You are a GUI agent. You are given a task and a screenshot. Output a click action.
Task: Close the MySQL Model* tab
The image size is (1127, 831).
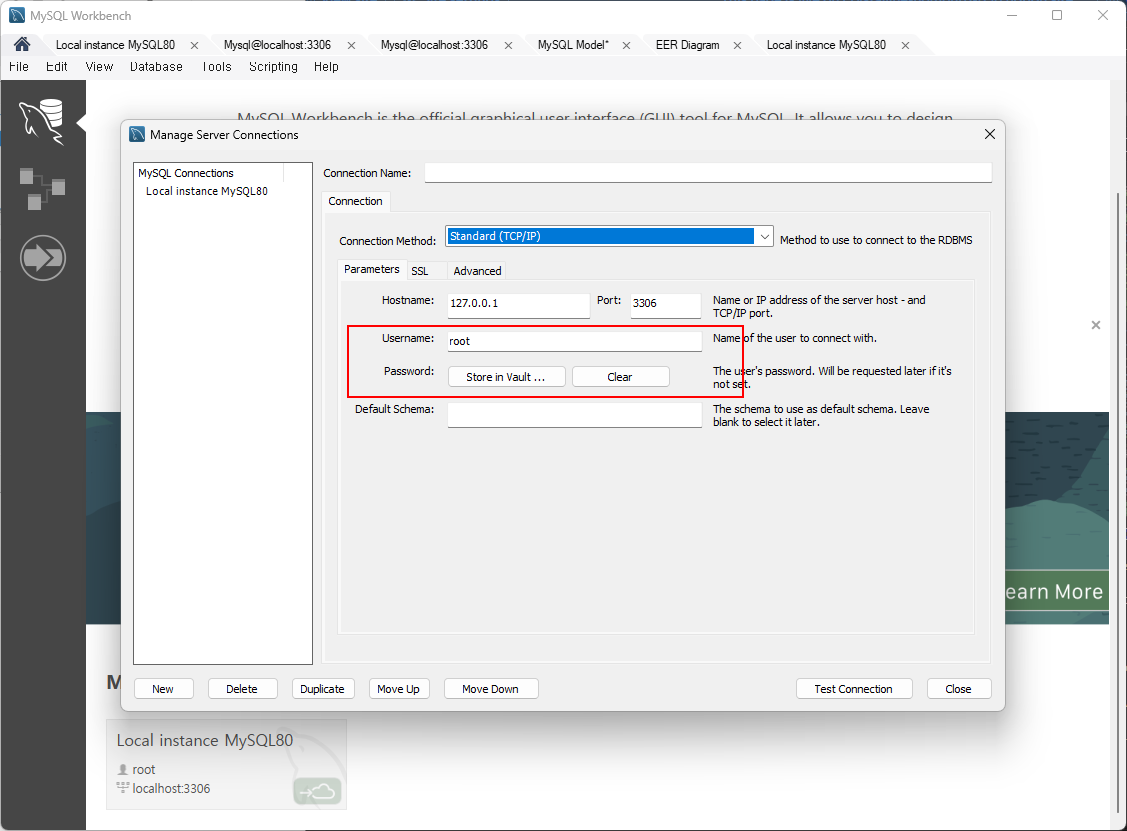(x=626, y=45)
